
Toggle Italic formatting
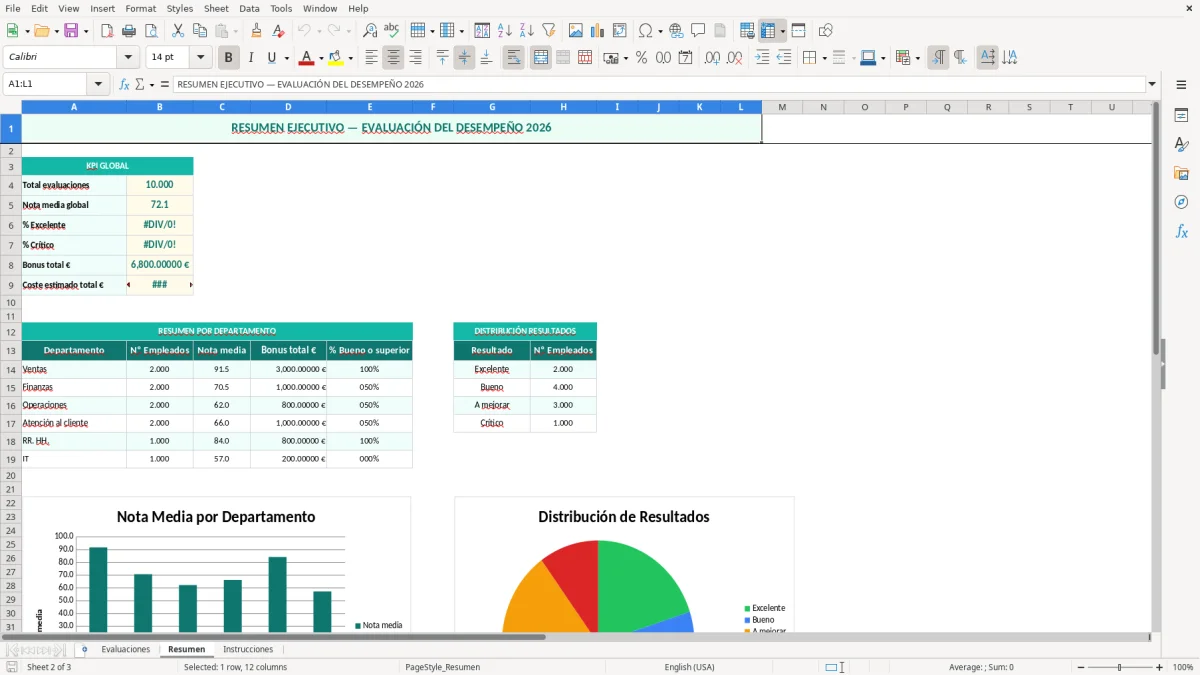(250, 58)
